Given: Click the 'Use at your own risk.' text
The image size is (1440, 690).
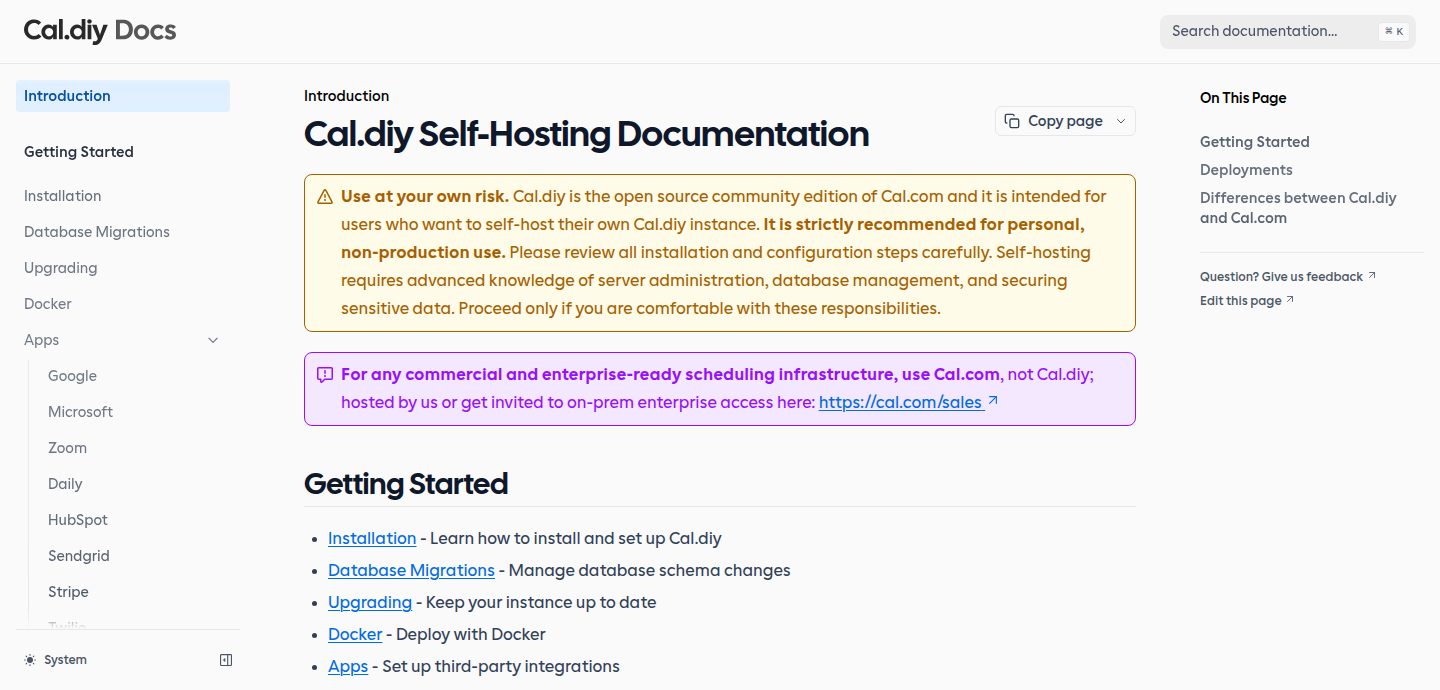Looking at the screenshot, I should pyautogui.click(x=425, y=196).
